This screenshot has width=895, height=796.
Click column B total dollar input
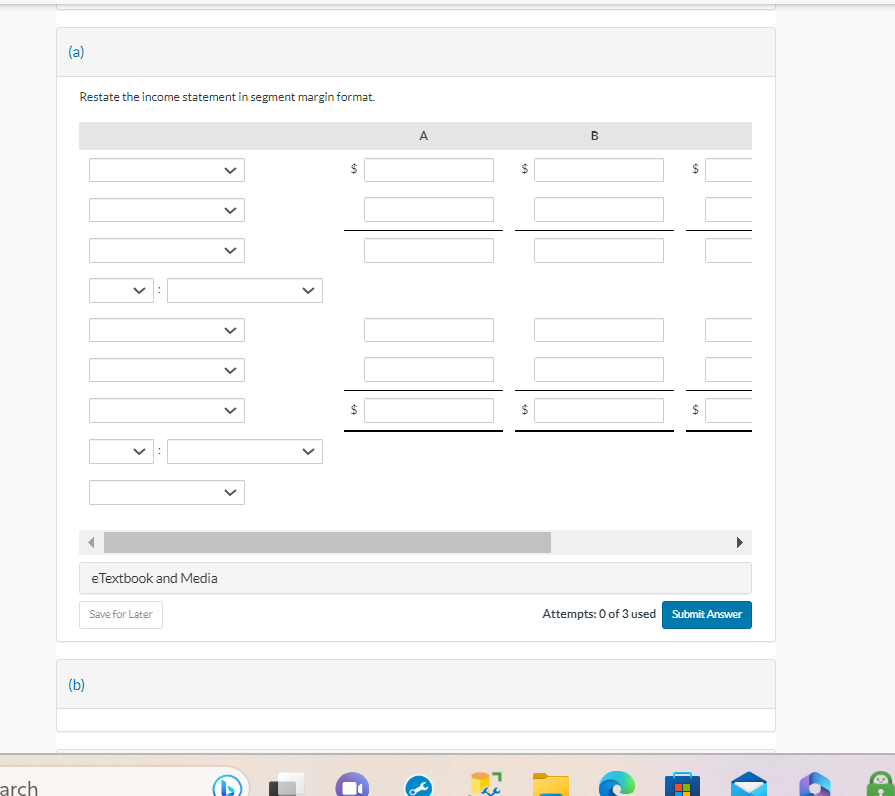599,410
